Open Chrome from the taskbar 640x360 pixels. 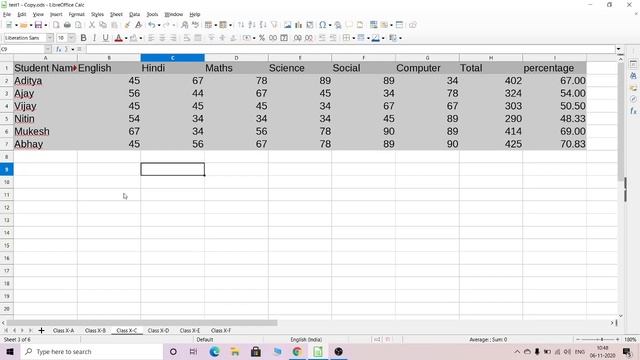(x=297, y=351)
